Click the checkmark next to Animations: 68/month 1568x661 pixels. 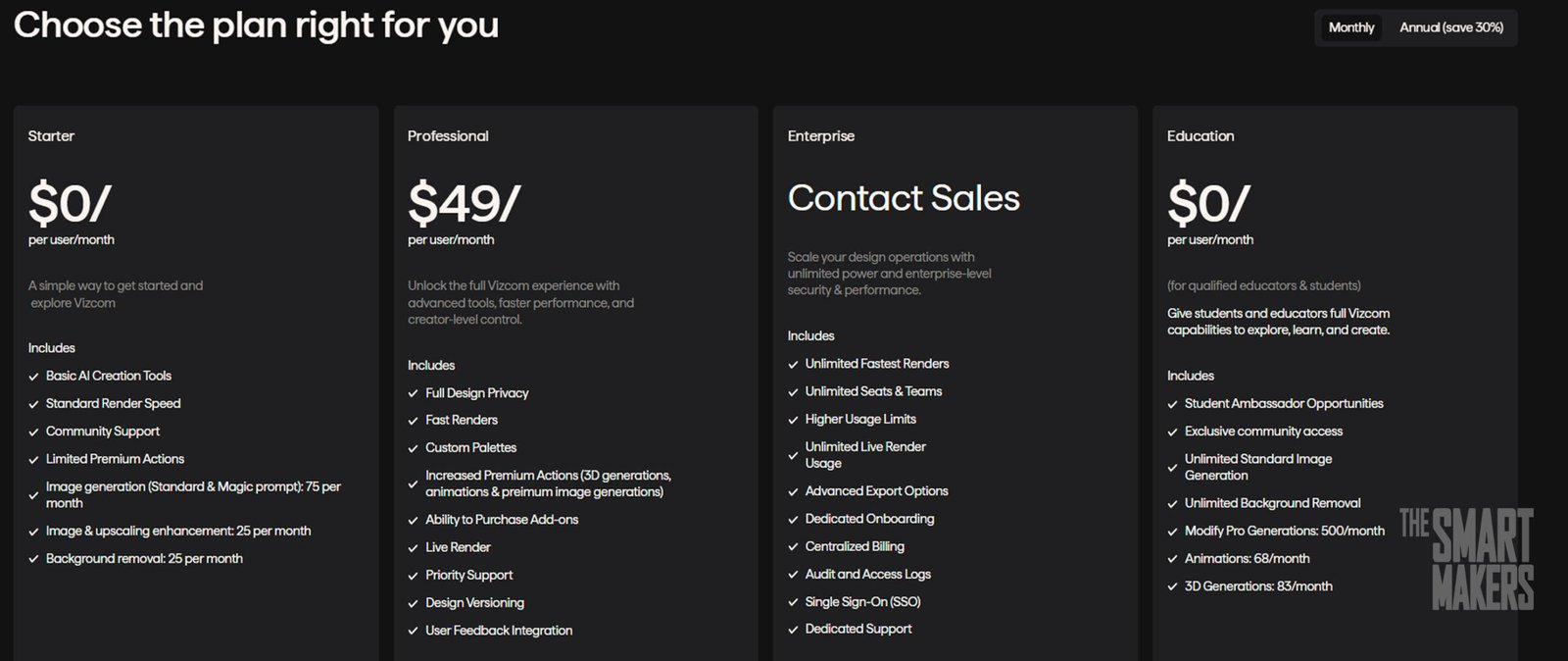tap(1171, 558)
